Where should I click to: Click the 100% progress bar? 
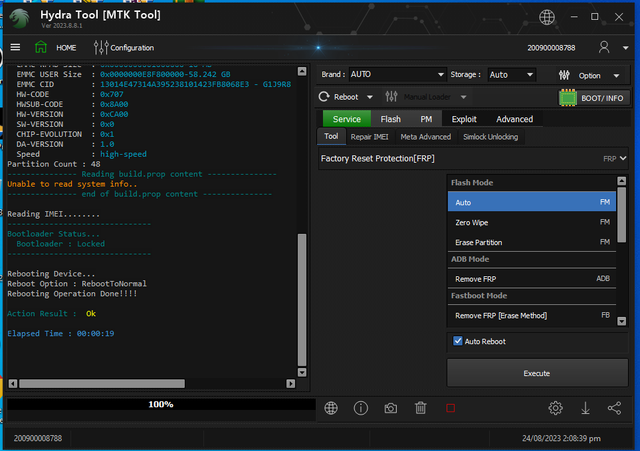tap(161, 404)
